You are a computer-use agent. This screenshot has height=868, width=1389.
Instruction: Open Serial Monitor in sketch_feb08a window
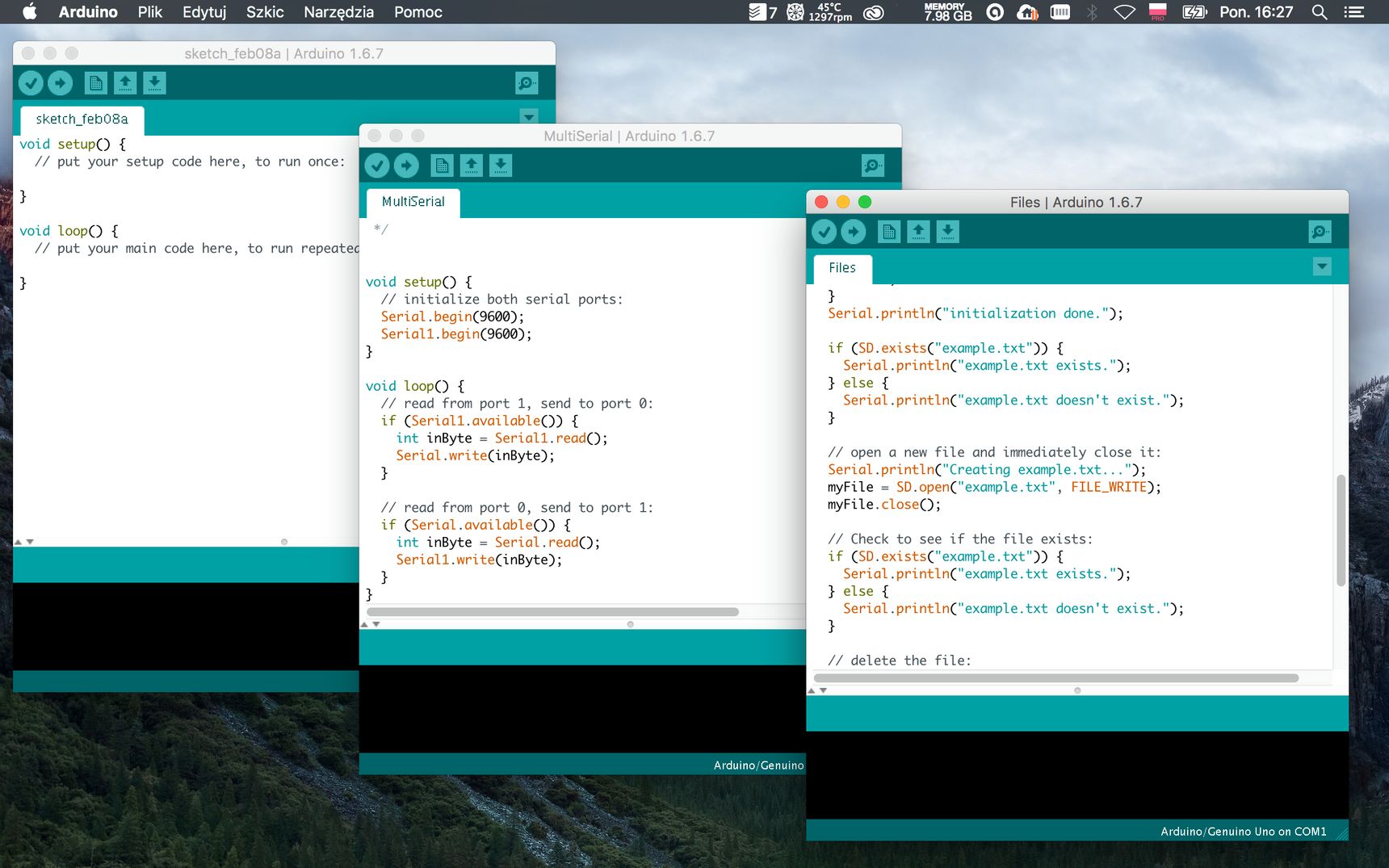527,83
